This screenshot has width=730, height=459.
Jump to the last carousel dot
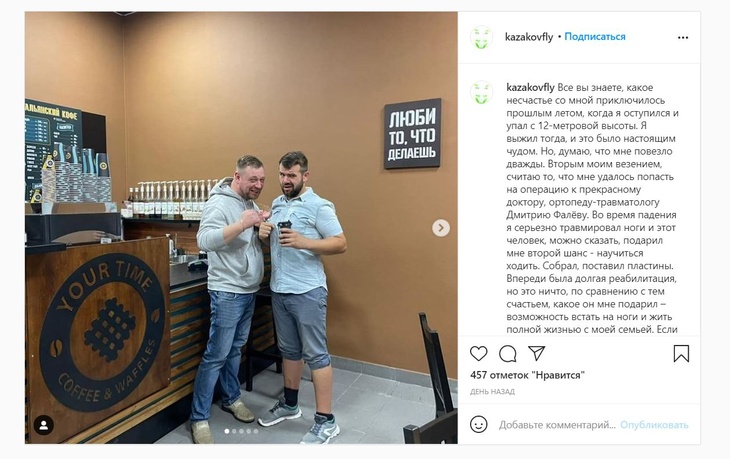pos(256,432)
